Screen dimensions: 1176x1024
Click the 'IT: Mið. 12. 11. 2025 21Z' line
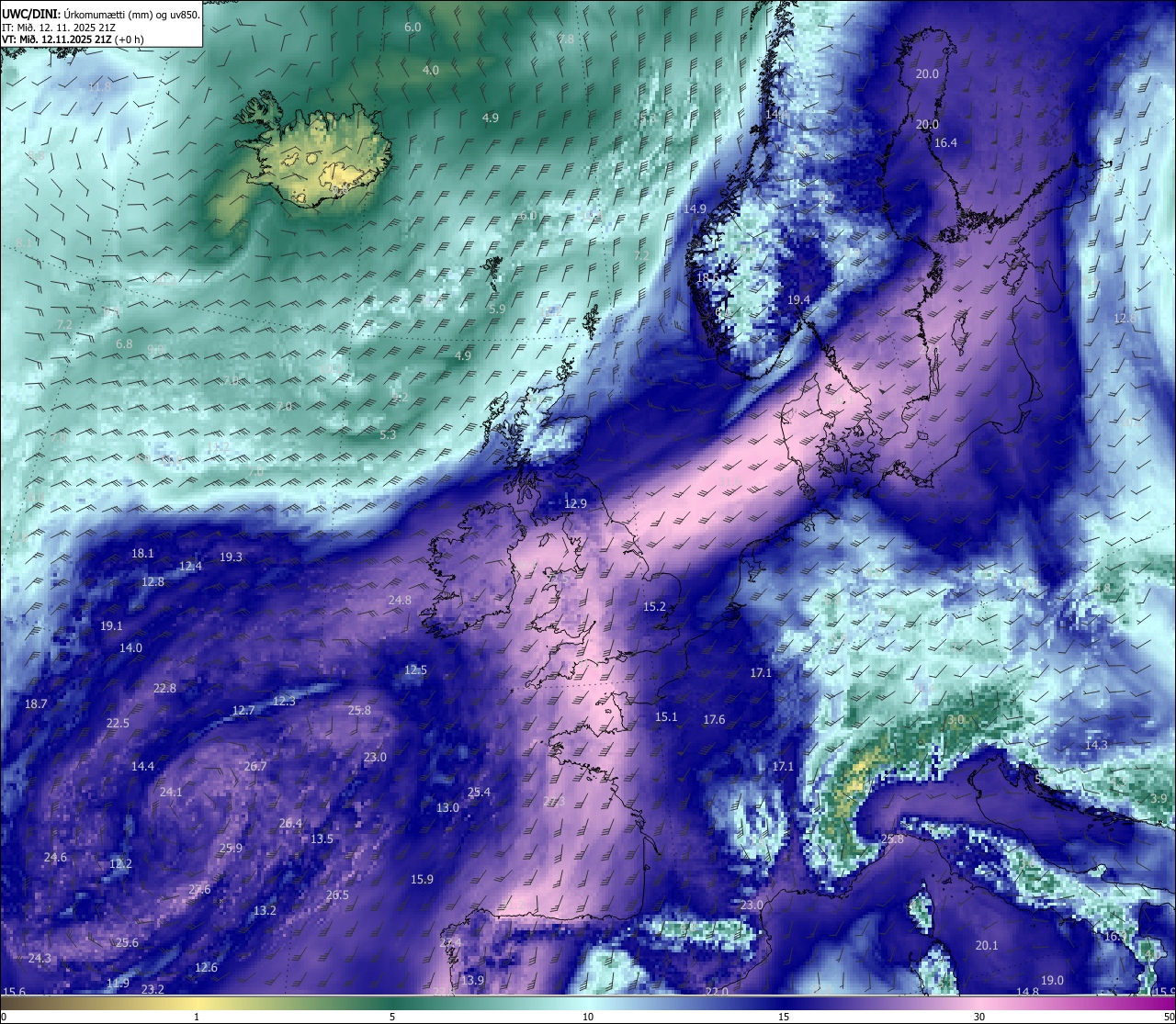(x=59, y=28)
